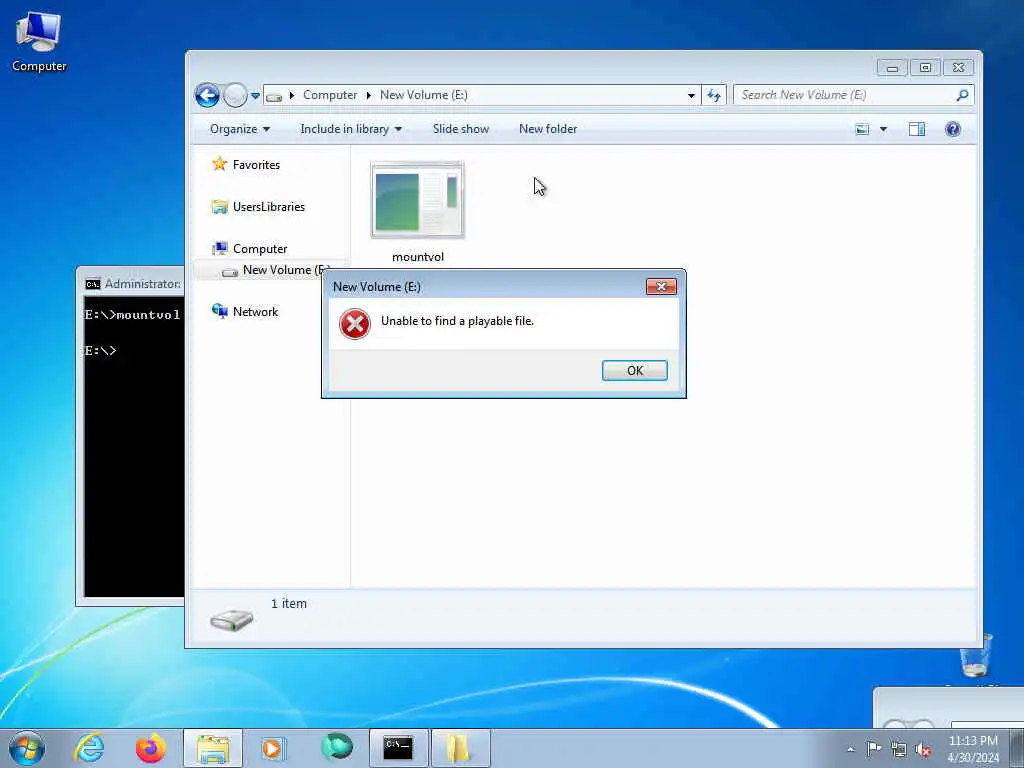Screen dimensions: 1024x768
Task: Select Network in the navigation pane
Action: coord(255,312)
